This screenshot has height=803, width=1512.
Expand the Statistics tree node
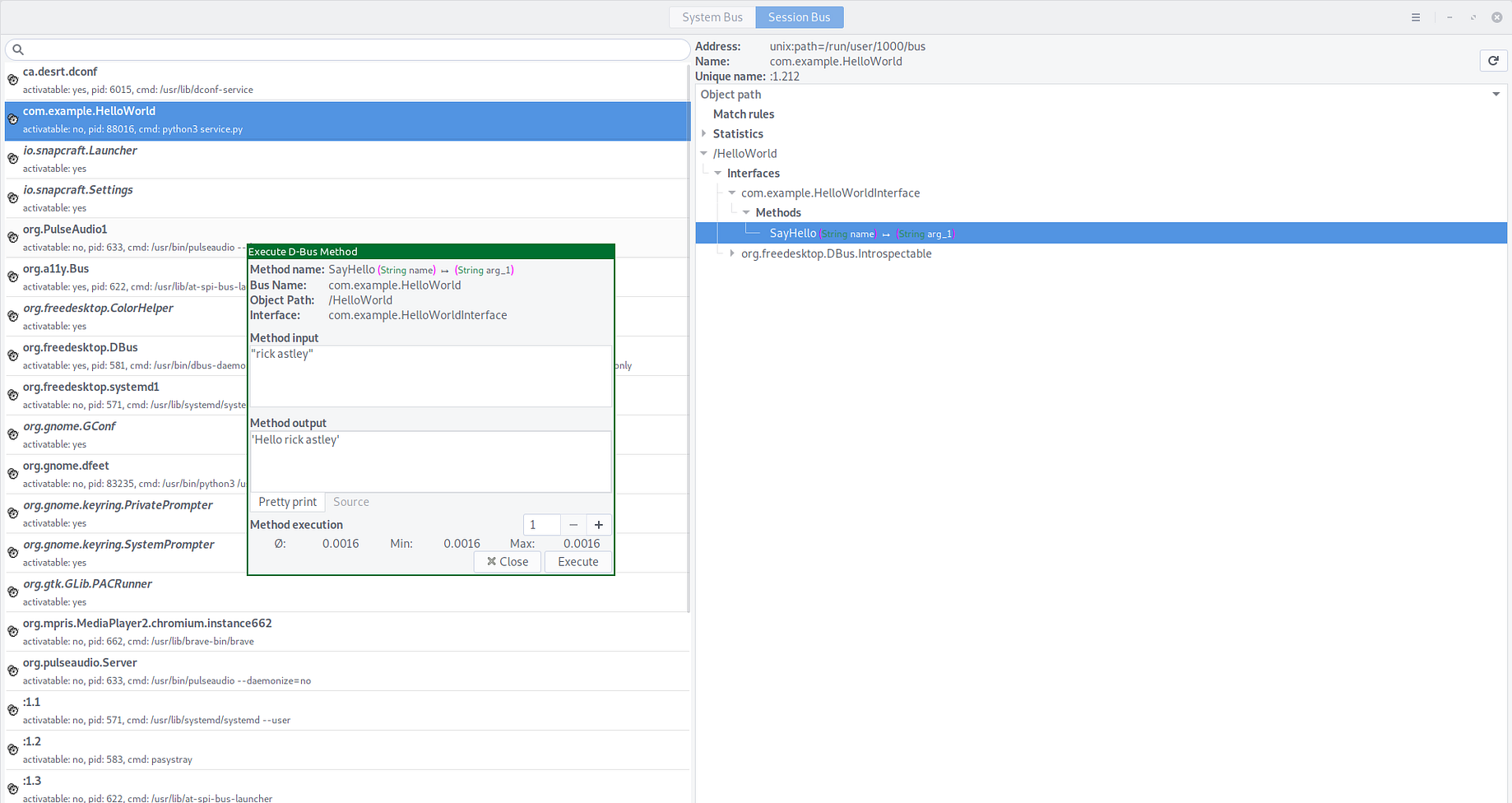[x=704, y=133]
